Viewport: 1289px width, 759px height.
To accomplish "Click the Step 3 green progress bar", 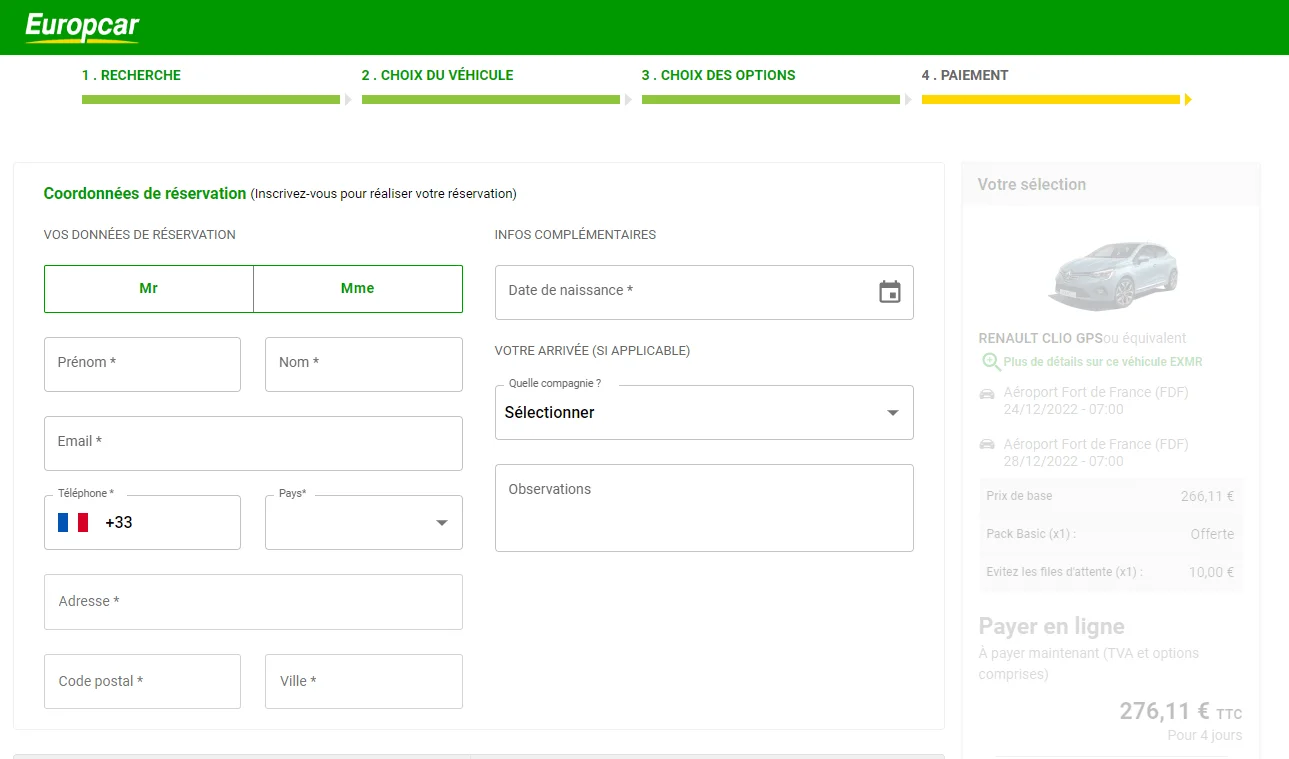I will click(771, 99).
